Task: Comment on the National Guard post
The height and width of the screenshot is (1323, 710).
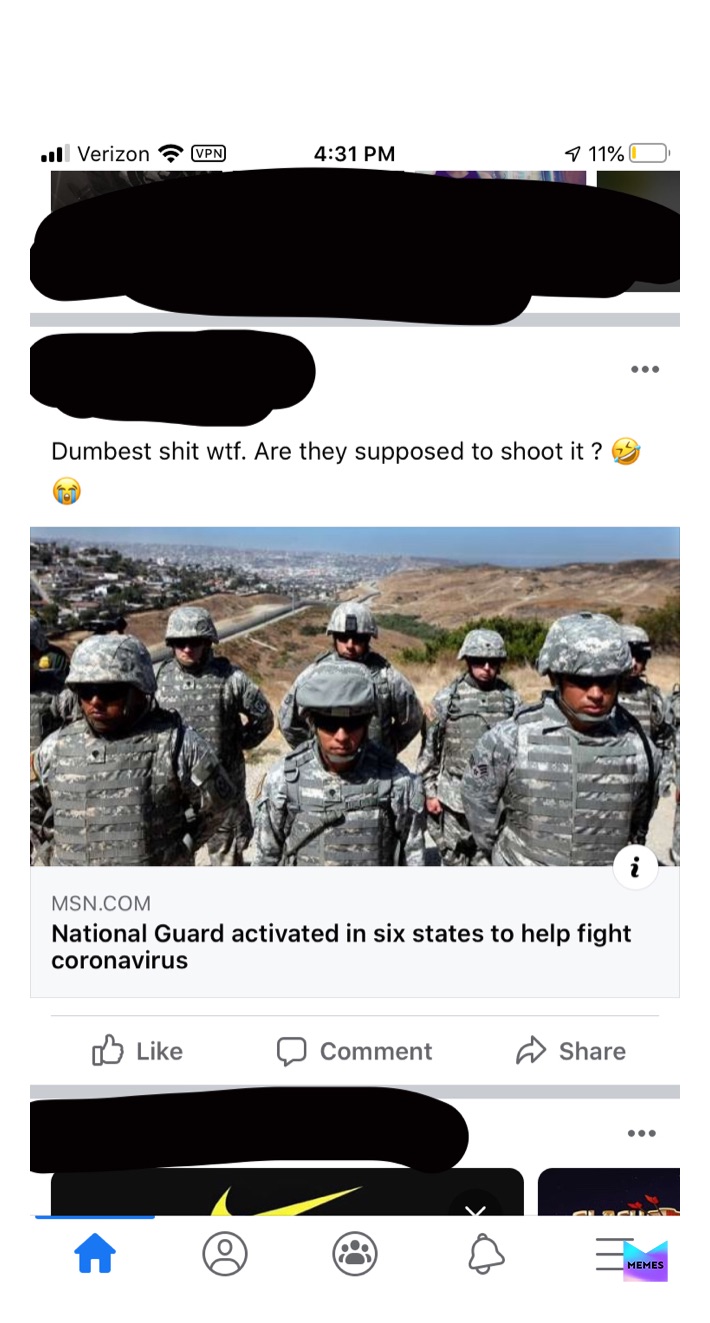Action: tap(354, 1051)
